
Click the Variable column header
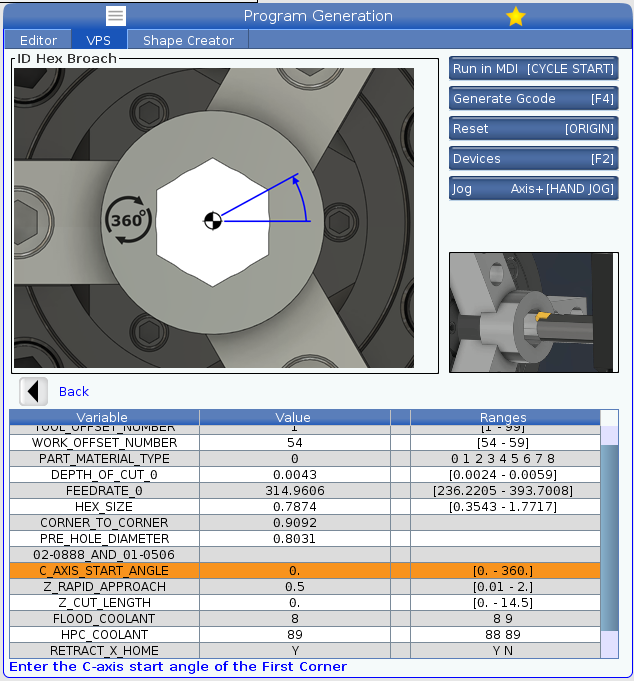pos(104,417)
